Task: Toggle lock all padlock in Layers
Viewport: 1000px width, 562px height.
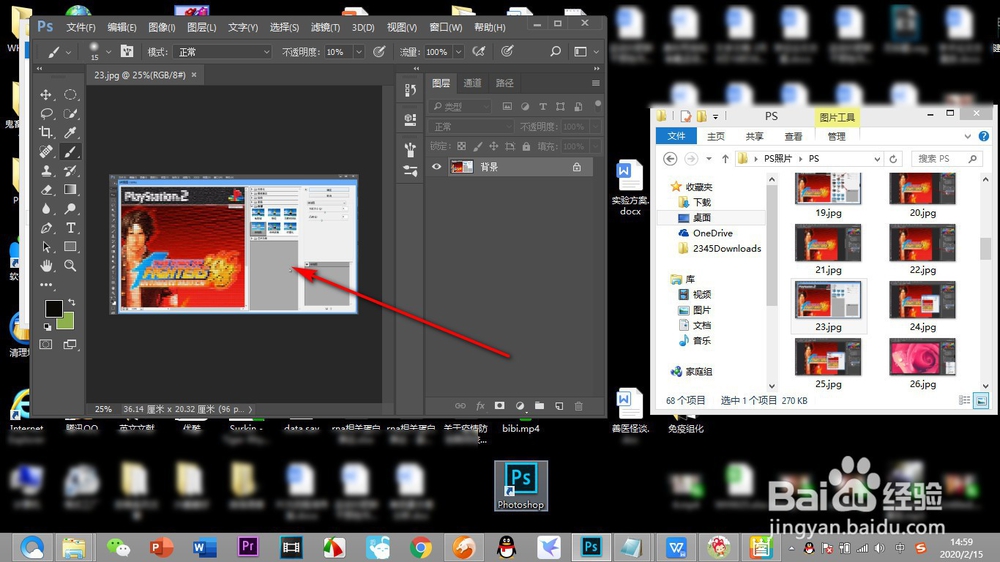Action: [526, 146]
